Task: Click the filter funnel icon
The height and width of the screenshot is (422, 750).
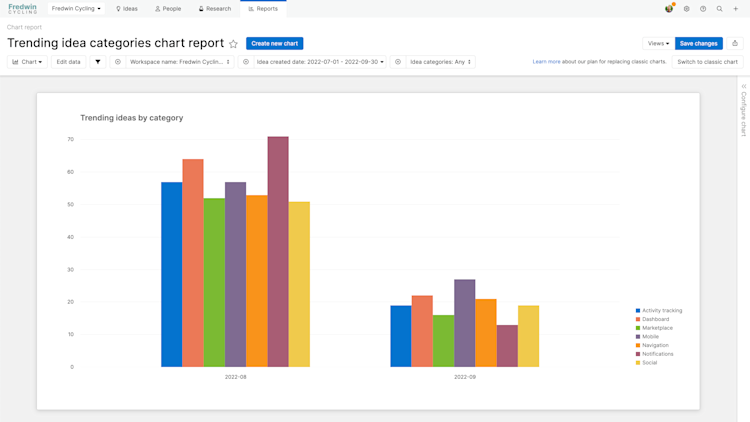Action: [98, 62]
